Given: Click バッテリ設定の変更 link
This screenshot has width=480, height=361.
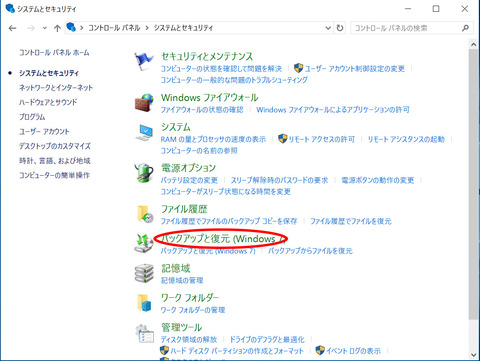Looking at the screenshot, I should tap(189, 180).
